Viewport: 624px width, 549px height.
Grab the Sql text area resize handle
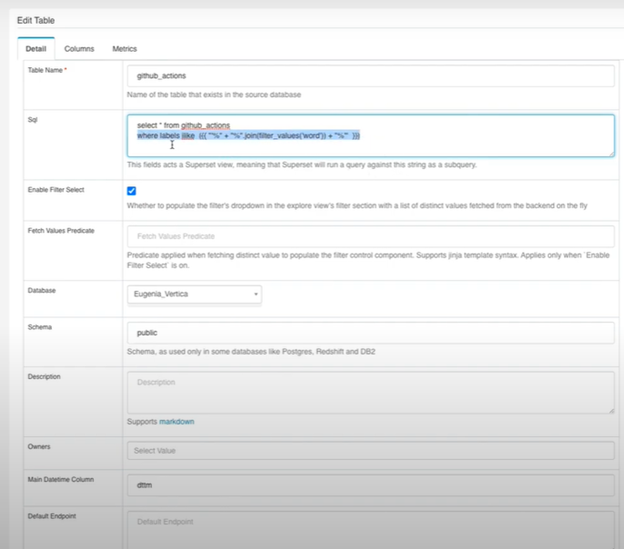[x=610, y=153]
